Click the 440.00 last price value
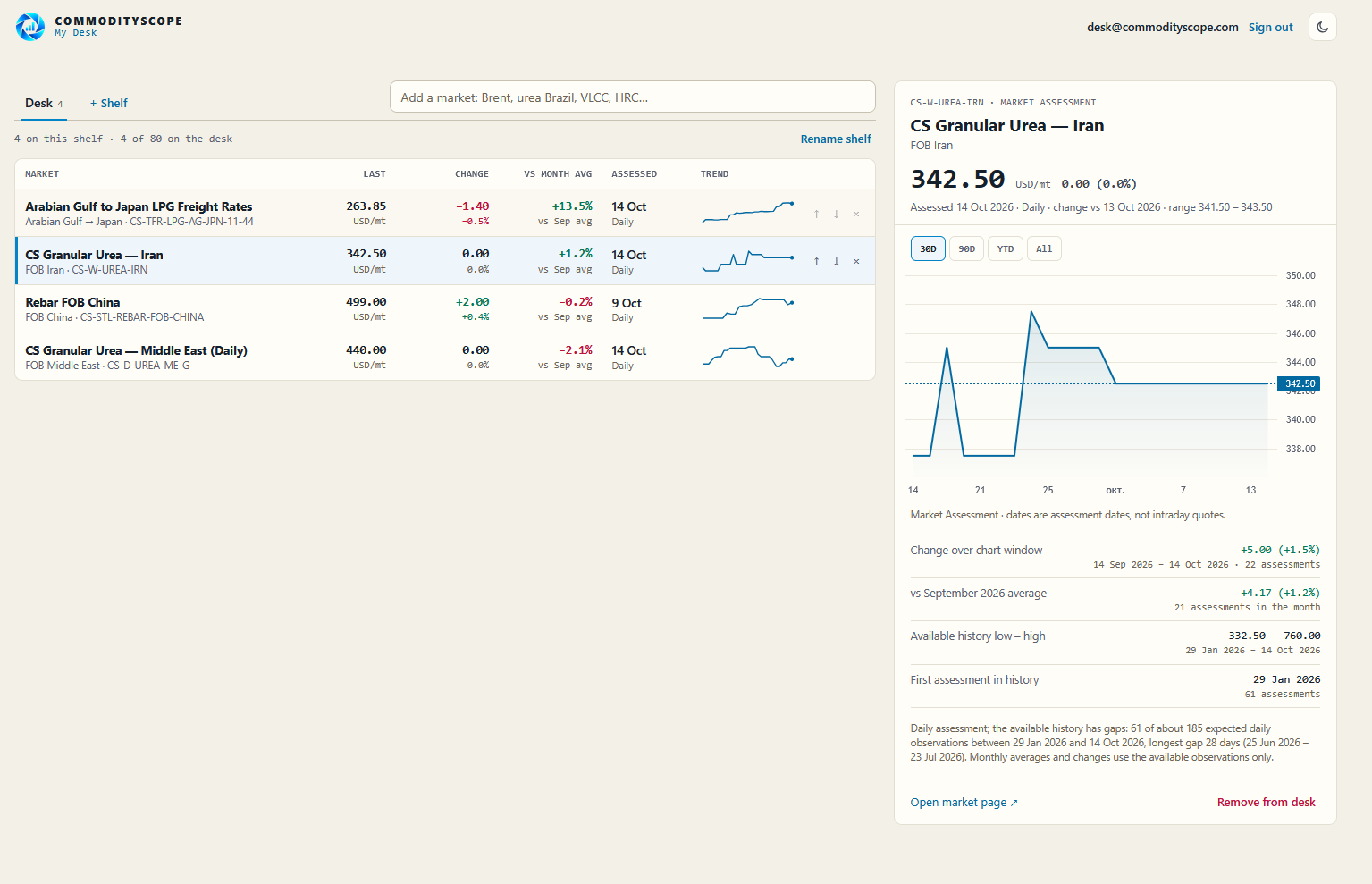 pyautogui.click(x=366, y=349)
